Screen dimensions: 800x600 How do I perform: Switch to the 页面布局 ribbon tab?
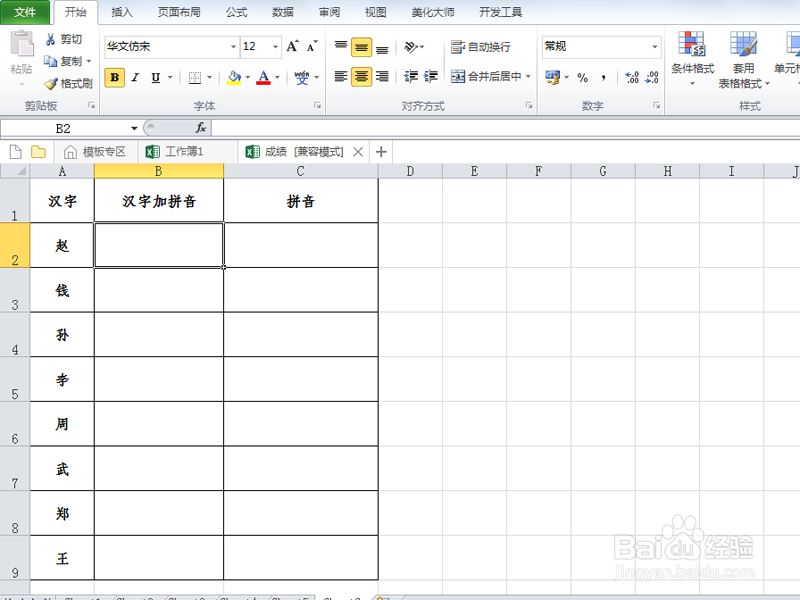(179, 12)
